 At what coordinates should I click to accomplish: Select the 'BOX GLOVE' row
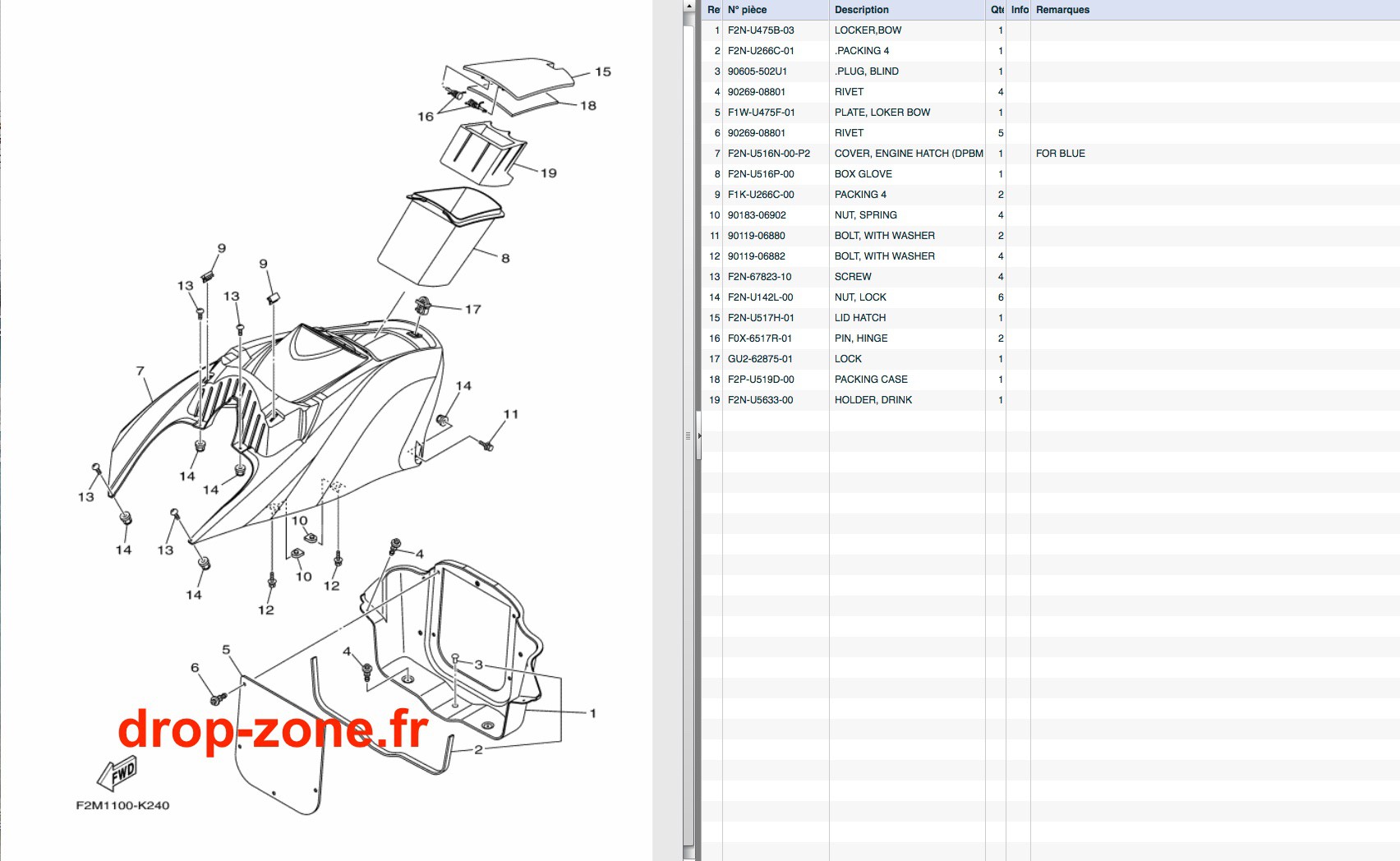[1051, 174]
